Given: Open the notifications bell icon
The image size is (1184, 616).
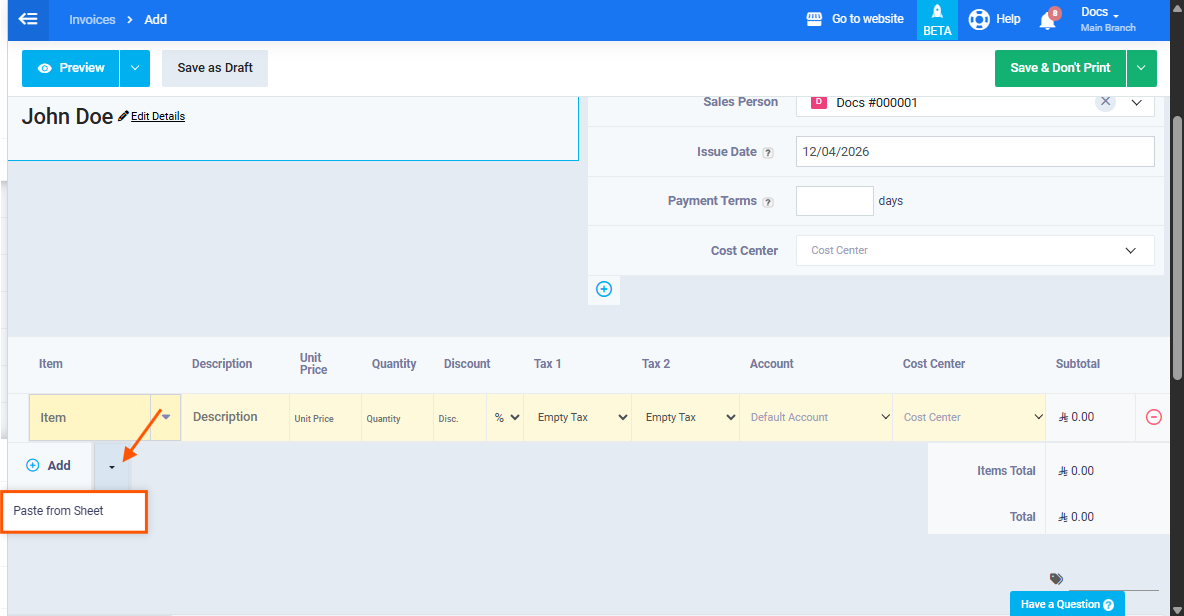Looking at the screenshot, I should click(1047, 20).
